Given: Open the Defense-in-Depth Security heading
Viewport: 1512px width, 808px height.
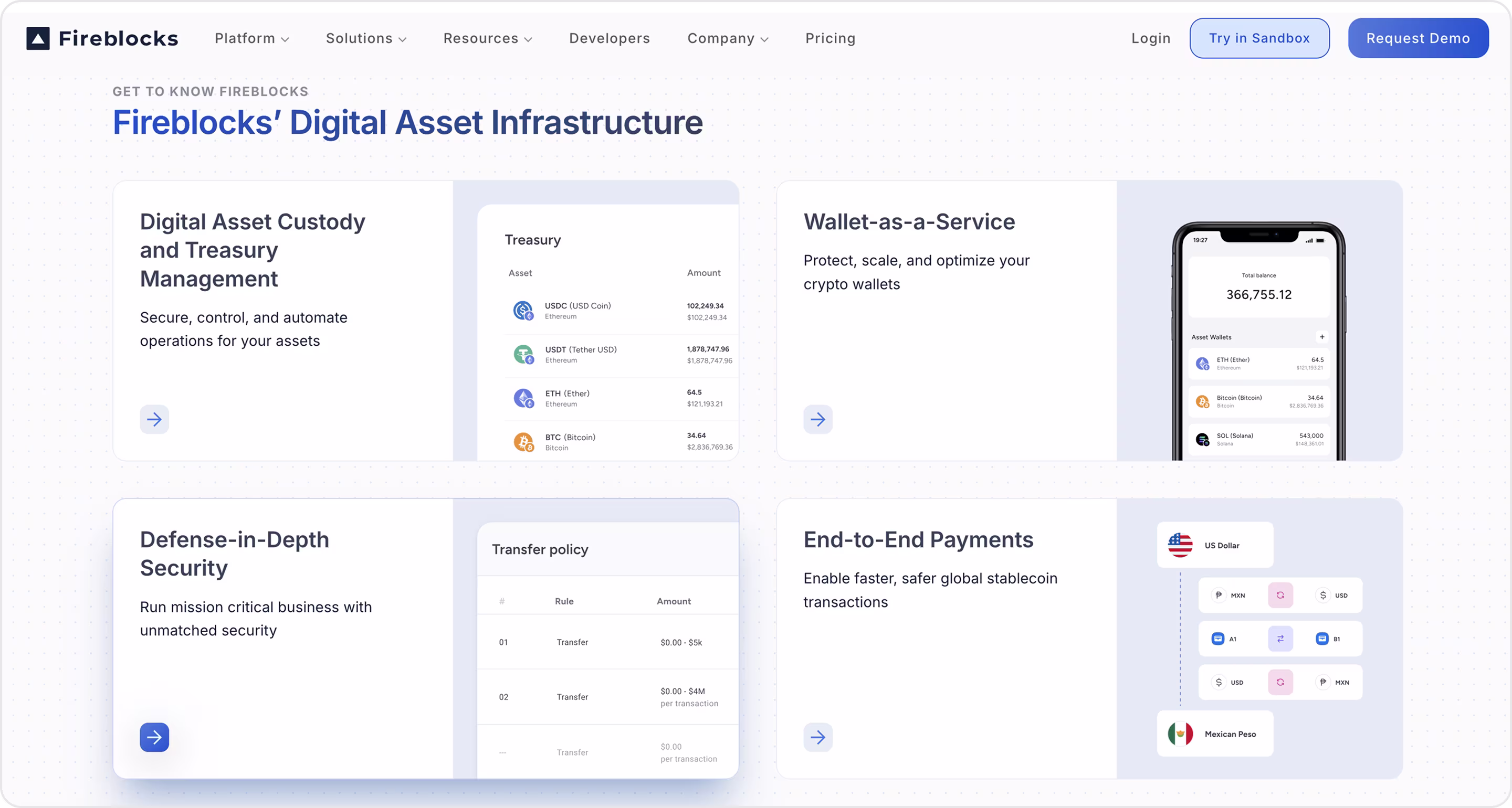Looking at the screenshot, I should (234, 554).
